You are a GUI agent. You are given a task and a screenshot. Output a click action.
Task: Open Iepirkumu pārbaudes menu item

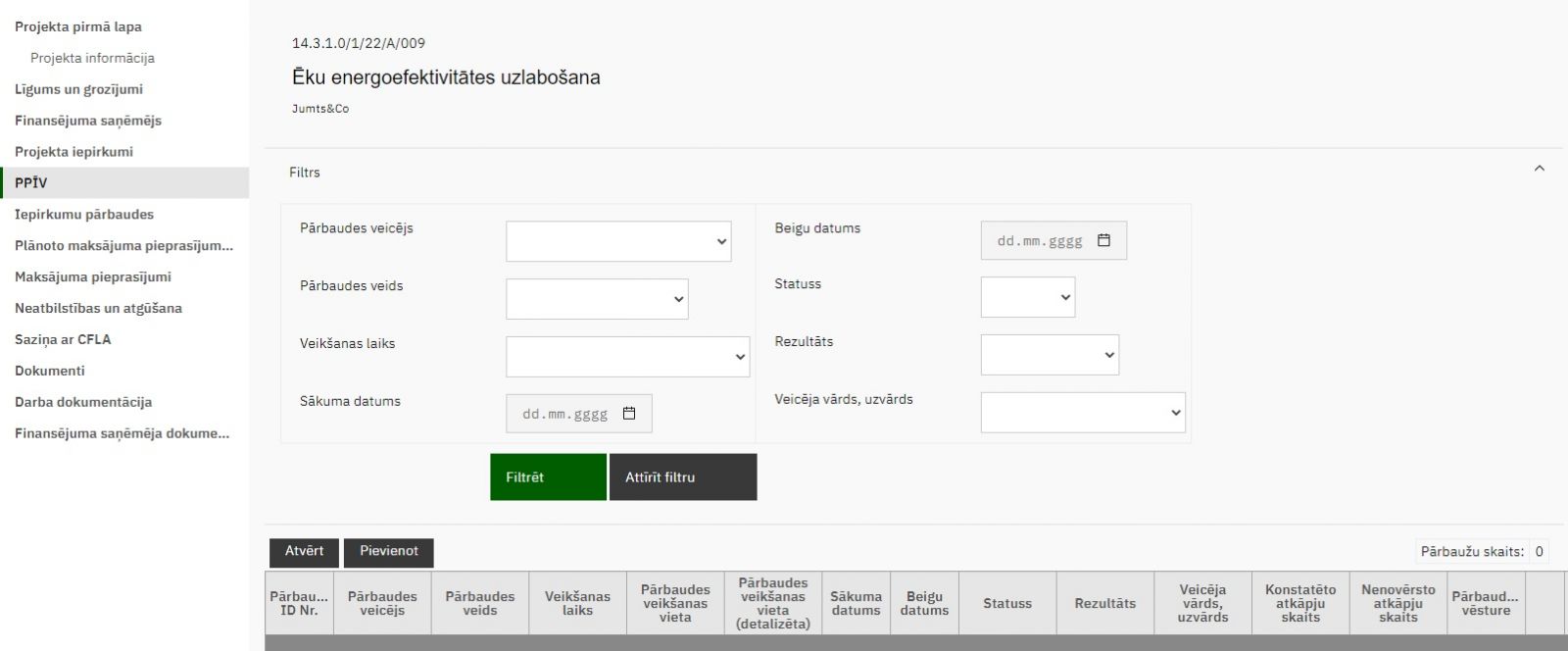pos(84,214)
